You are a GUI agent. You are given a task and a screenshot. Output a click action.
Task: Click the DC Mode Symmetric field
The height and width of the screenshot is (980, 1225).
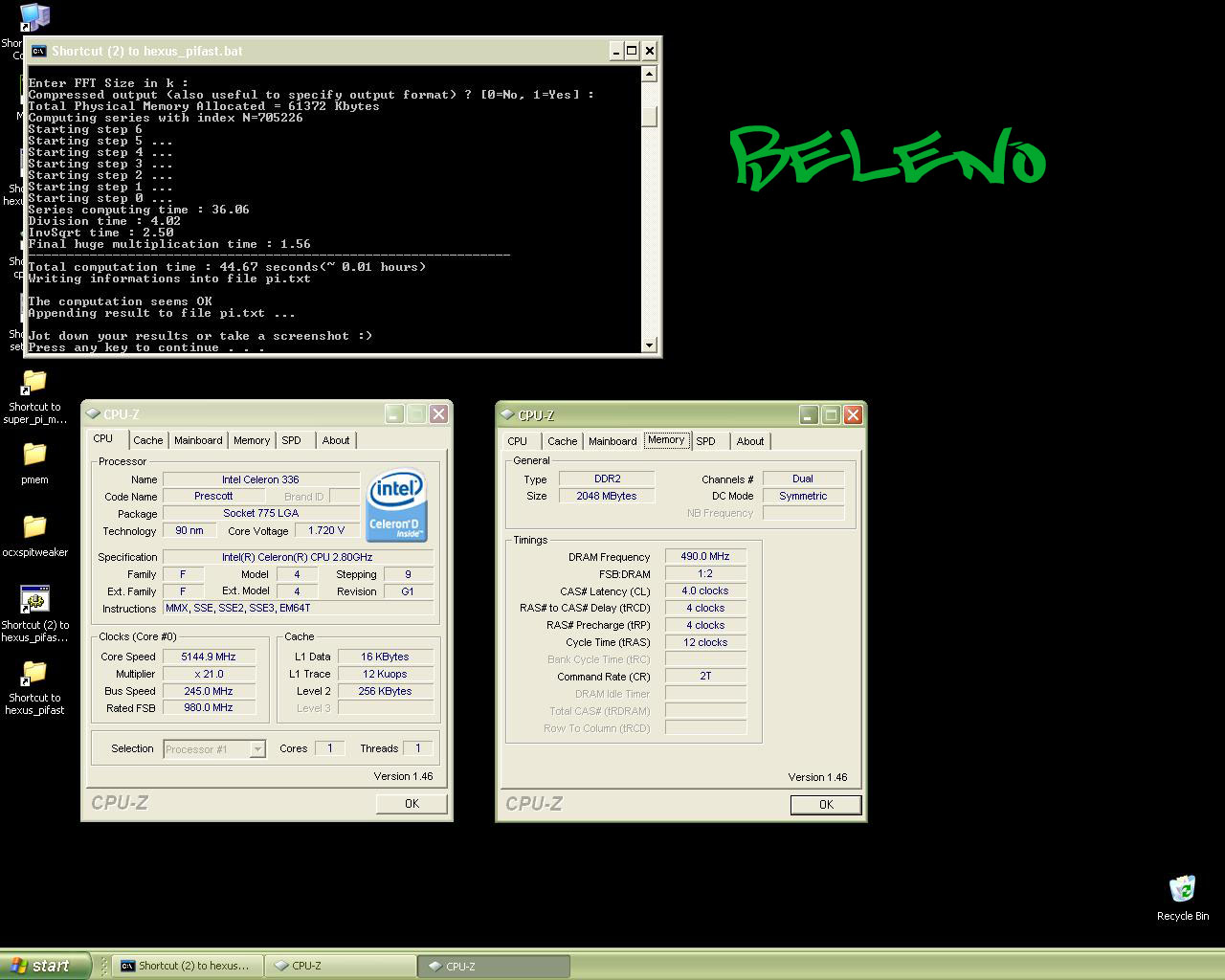pyautogui.click(x=803, y=496)
